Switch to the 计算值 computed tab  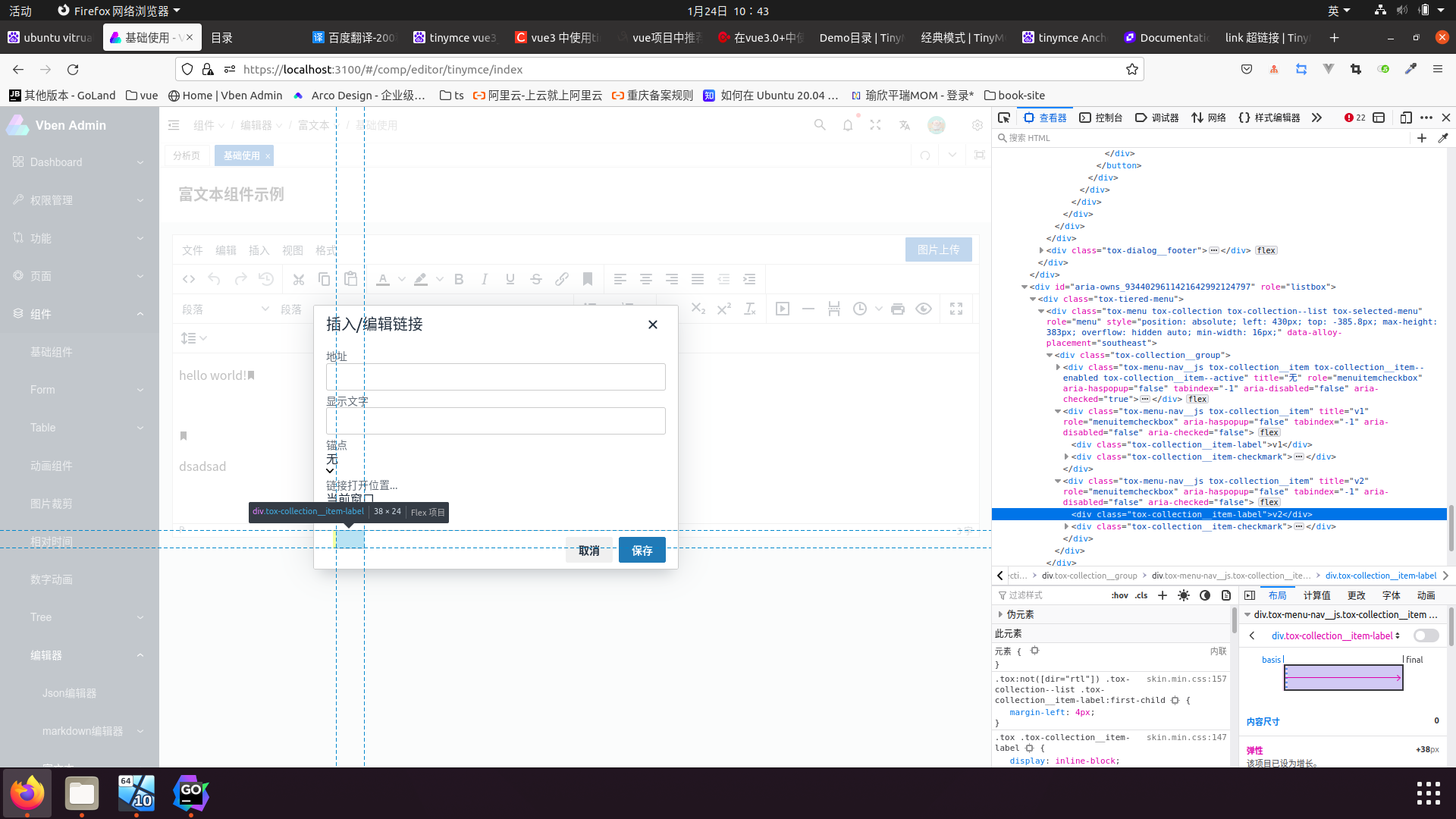tap(1316, 595)
